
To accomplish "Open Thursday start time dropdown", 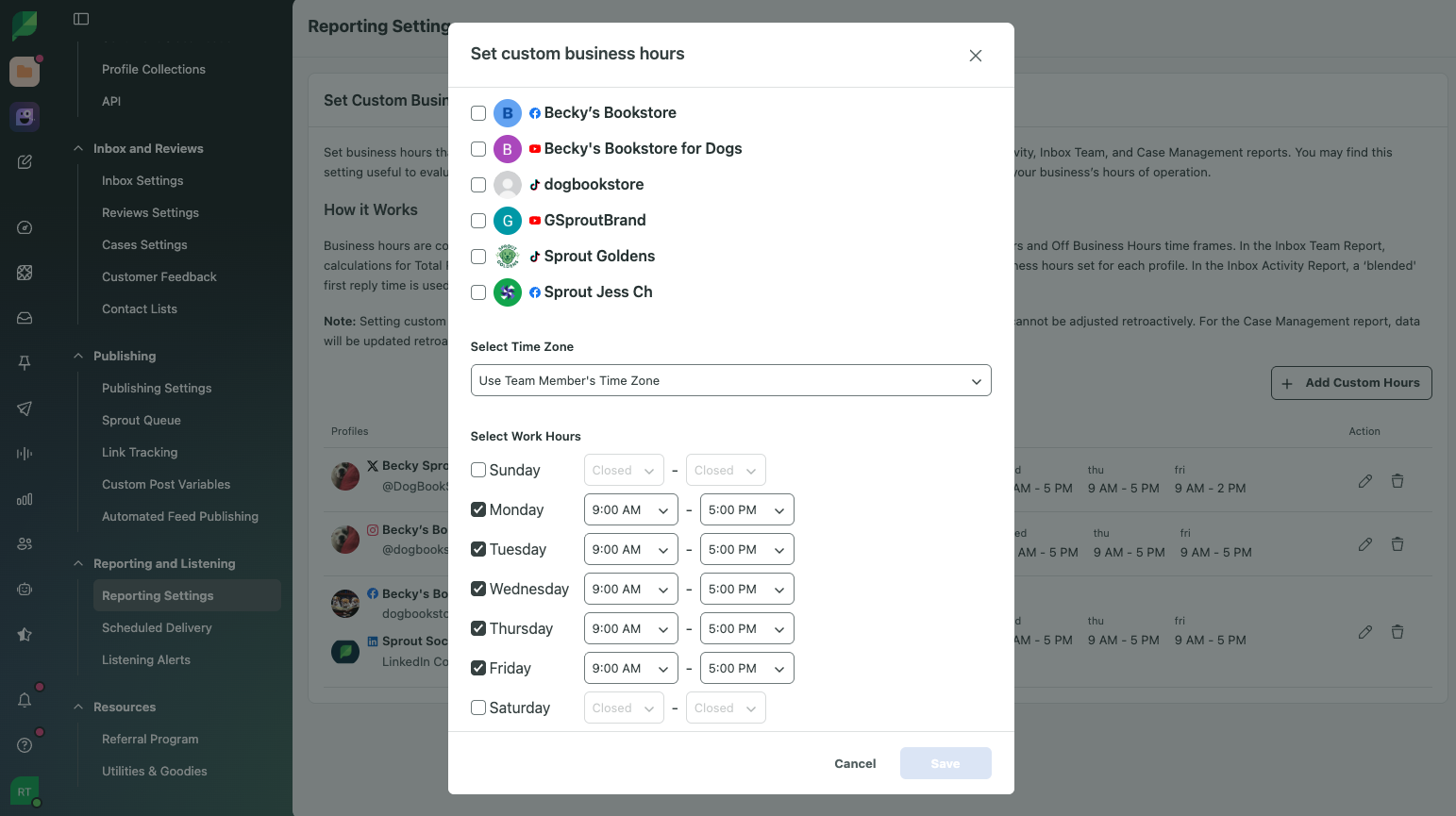I will point(630,628).
